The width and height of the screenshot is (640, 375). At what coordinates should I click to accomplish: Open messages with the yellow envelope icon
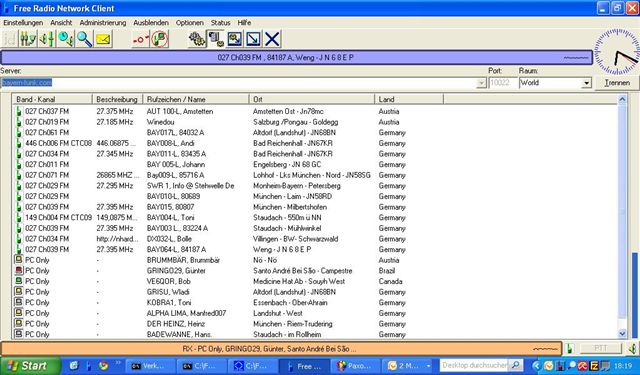tap(103, 39)
